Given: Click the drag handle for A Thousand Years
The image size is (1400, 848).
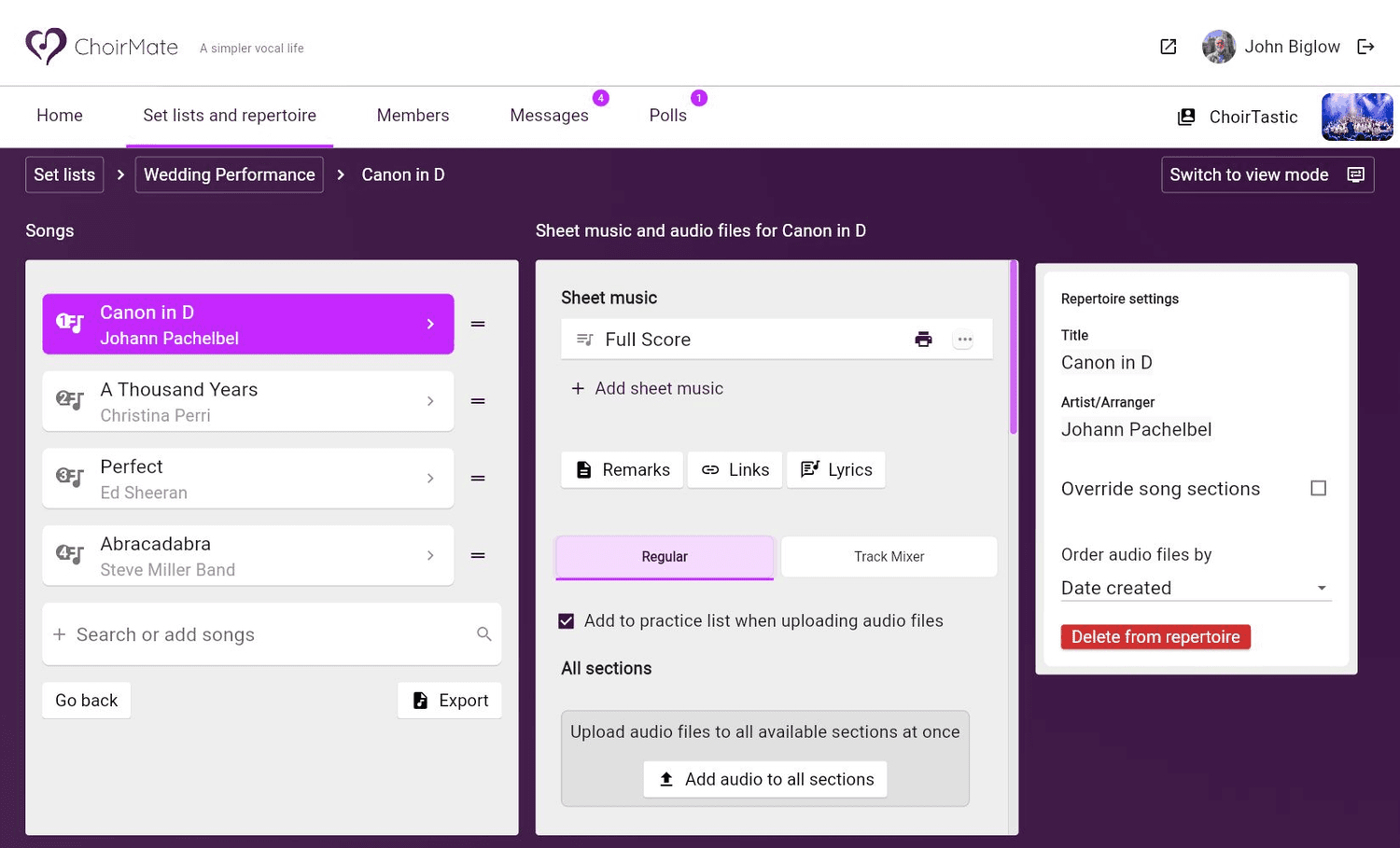Looking at the screenshot, I should [x=478, y=401].
